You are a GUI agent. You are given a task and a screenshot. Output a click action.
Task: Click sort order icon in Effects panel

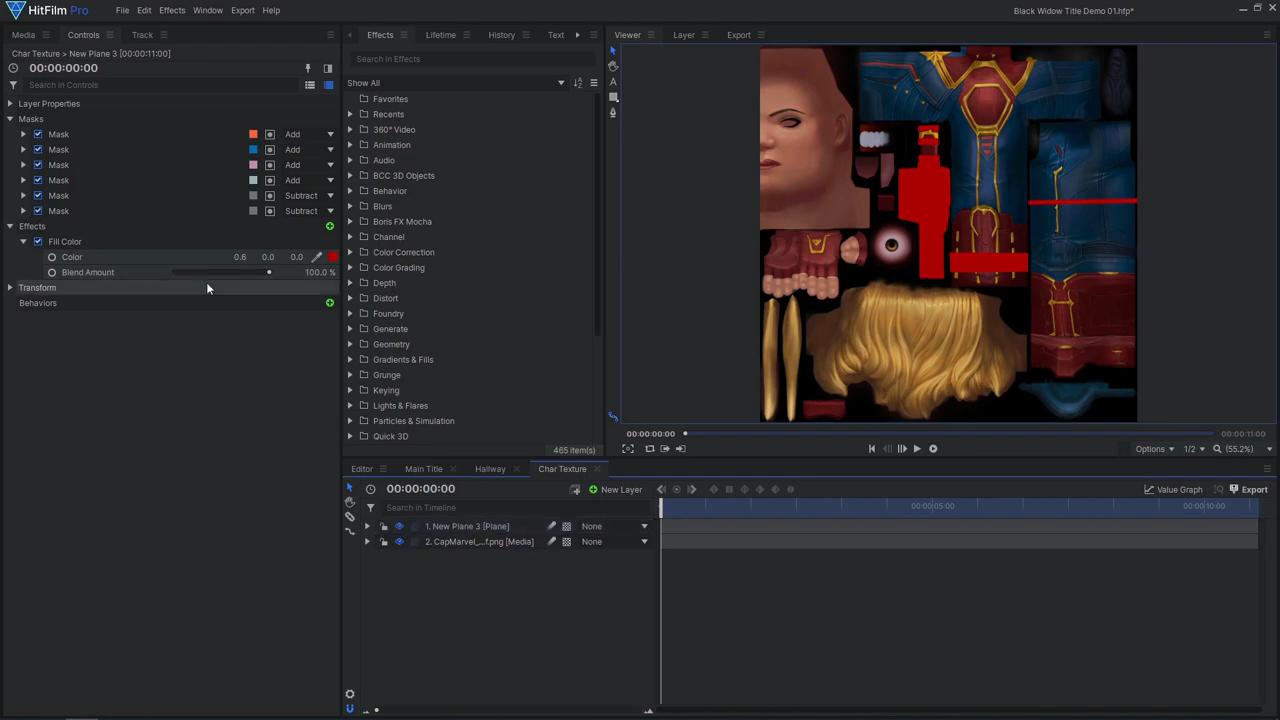578,83
